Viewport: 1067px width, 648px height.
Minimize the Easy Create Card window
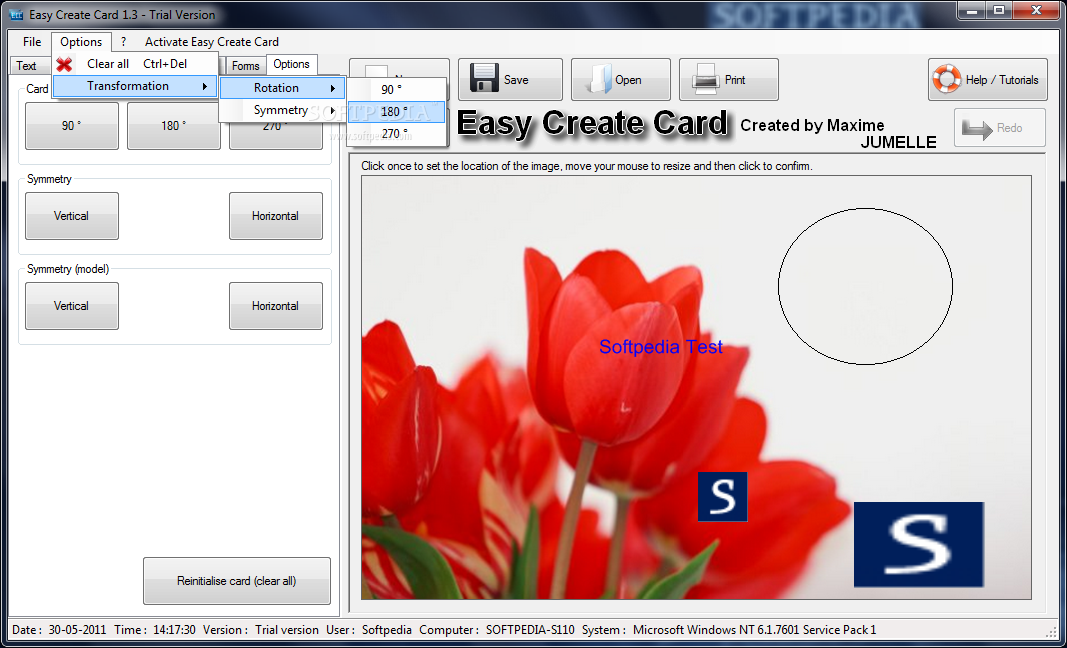point(971,10)
